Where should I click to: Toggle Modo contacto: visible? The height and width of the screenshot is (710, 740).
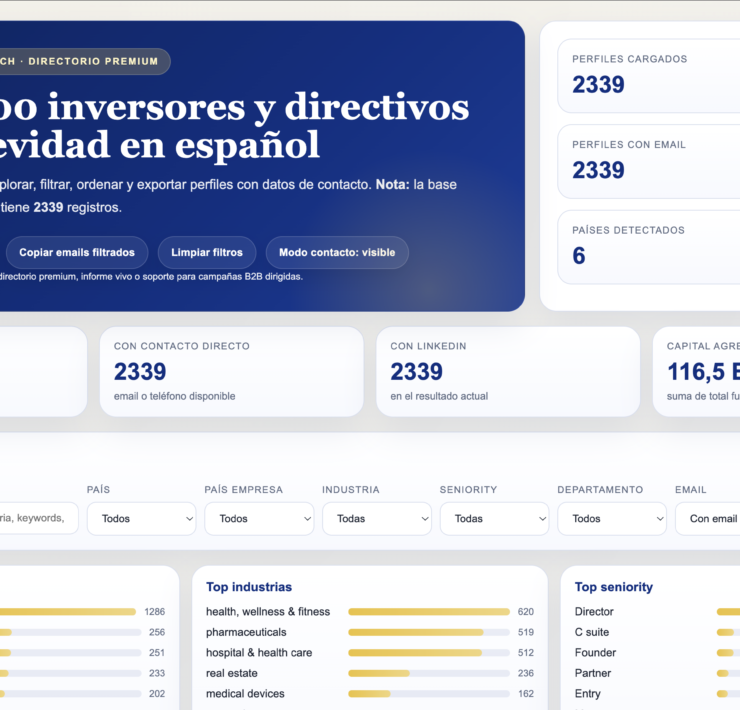[337, 252]
